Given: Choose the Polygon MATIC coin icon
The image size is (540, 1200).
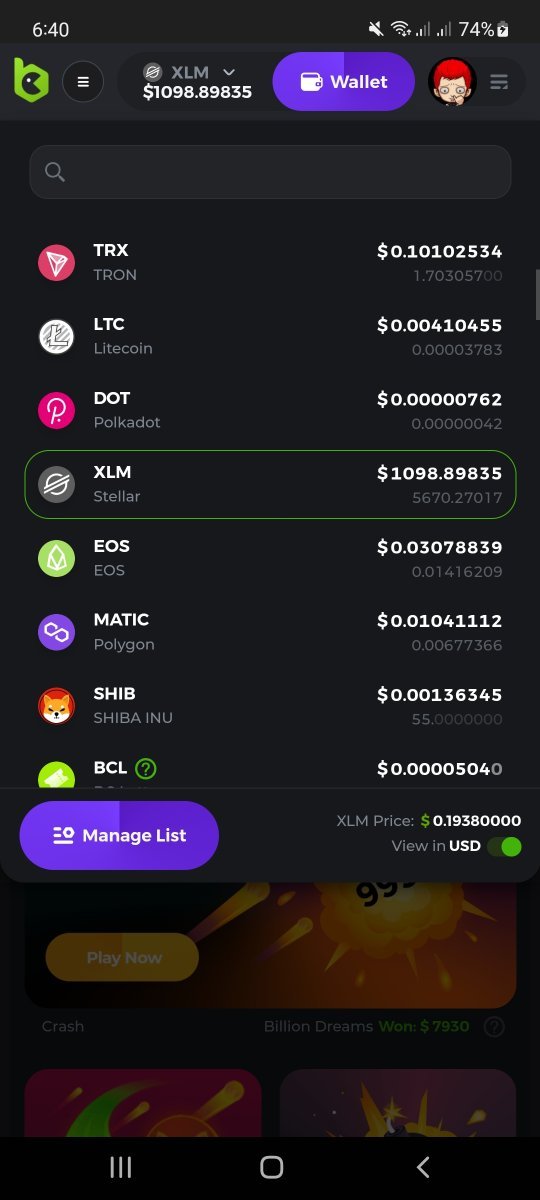Looking at the screenshot, I should click(x=57, y=632).
